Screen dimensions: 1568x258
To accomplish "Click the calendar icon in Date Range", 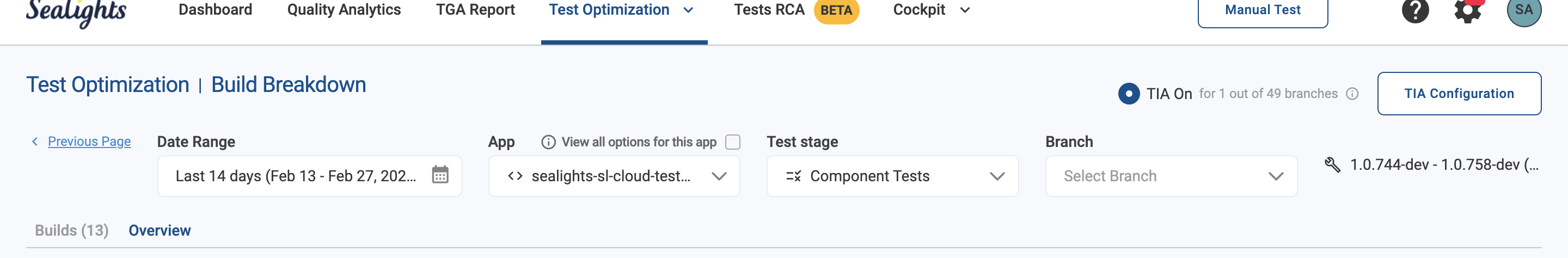I will pyautogui.click(x=440, y=175).
